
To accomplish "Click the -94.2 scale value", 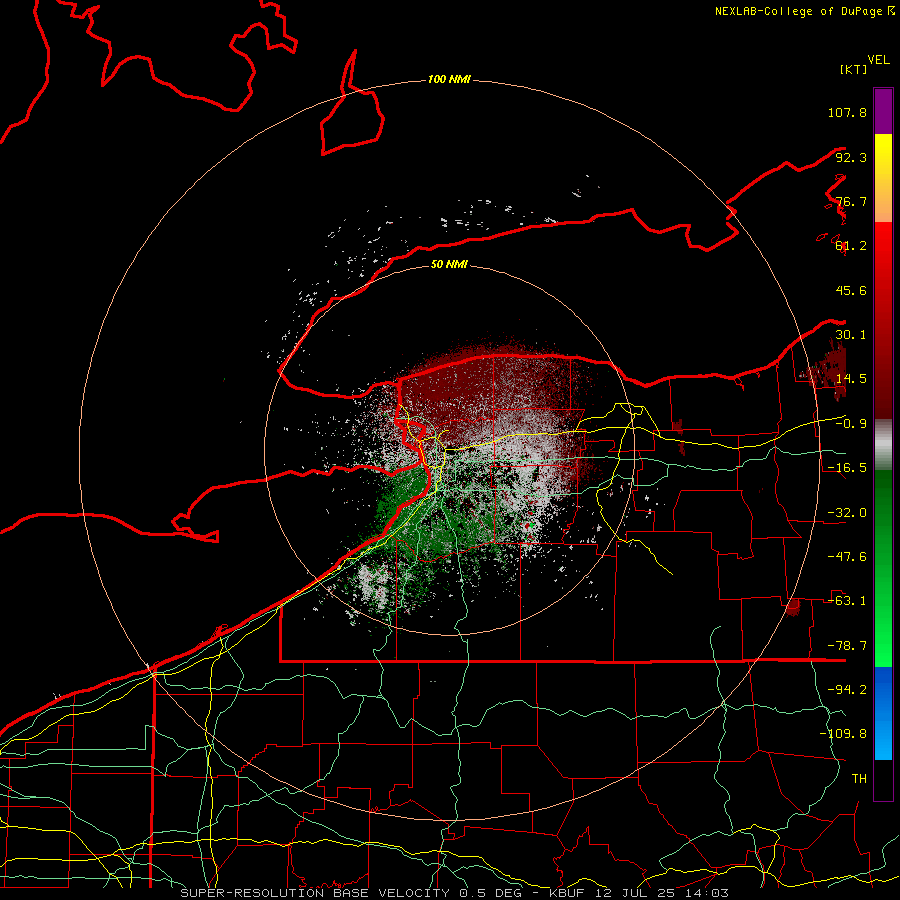I will (847, 690).
